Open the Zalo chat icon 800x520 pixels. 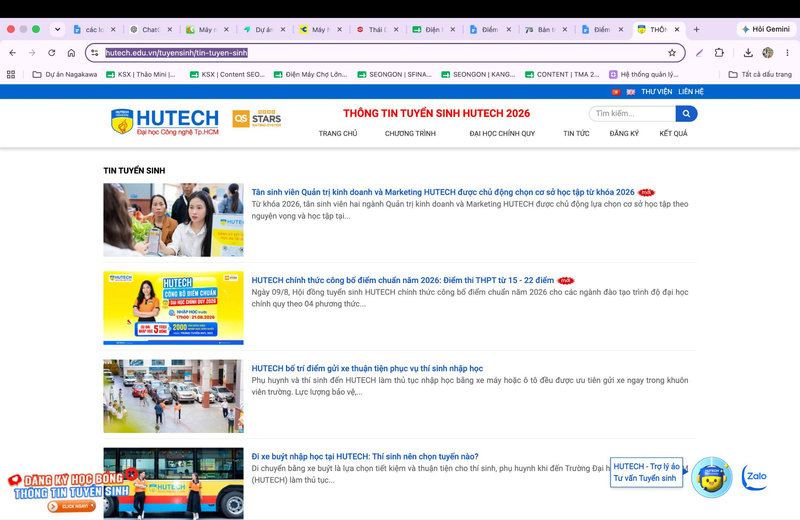pyautogui.click(x=755, y=477)
